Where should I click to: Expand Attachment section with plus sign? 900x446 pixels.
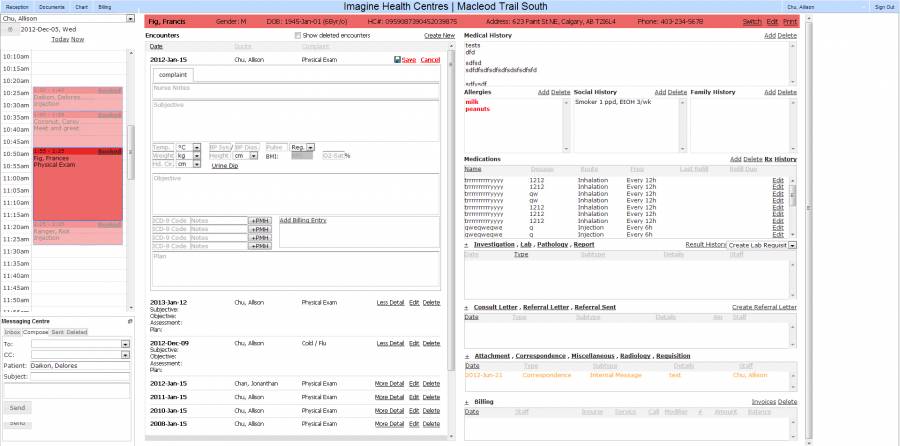466,356
